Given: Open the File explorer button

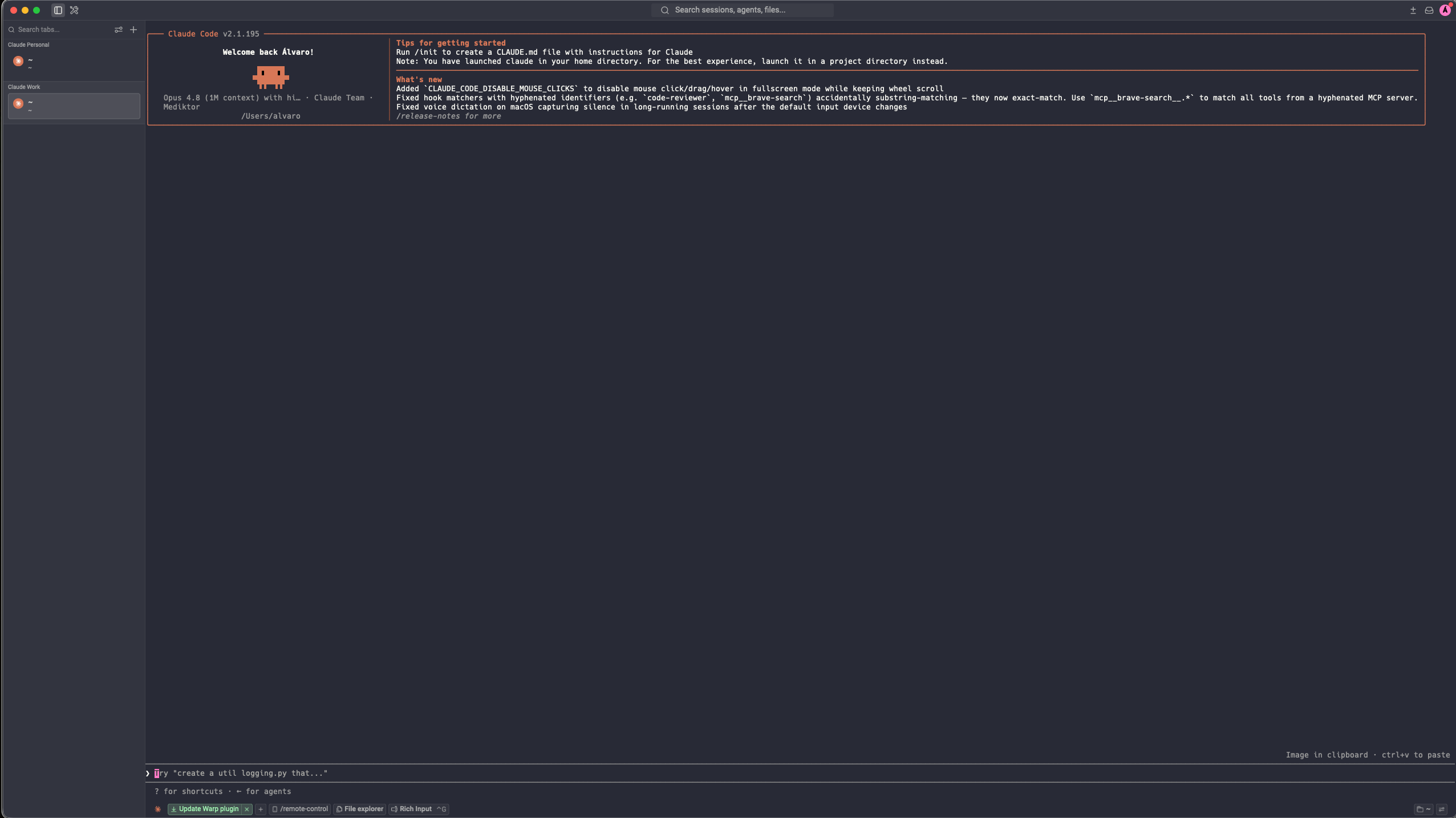Looking at the screenshot, I should [x=360, y=809].
